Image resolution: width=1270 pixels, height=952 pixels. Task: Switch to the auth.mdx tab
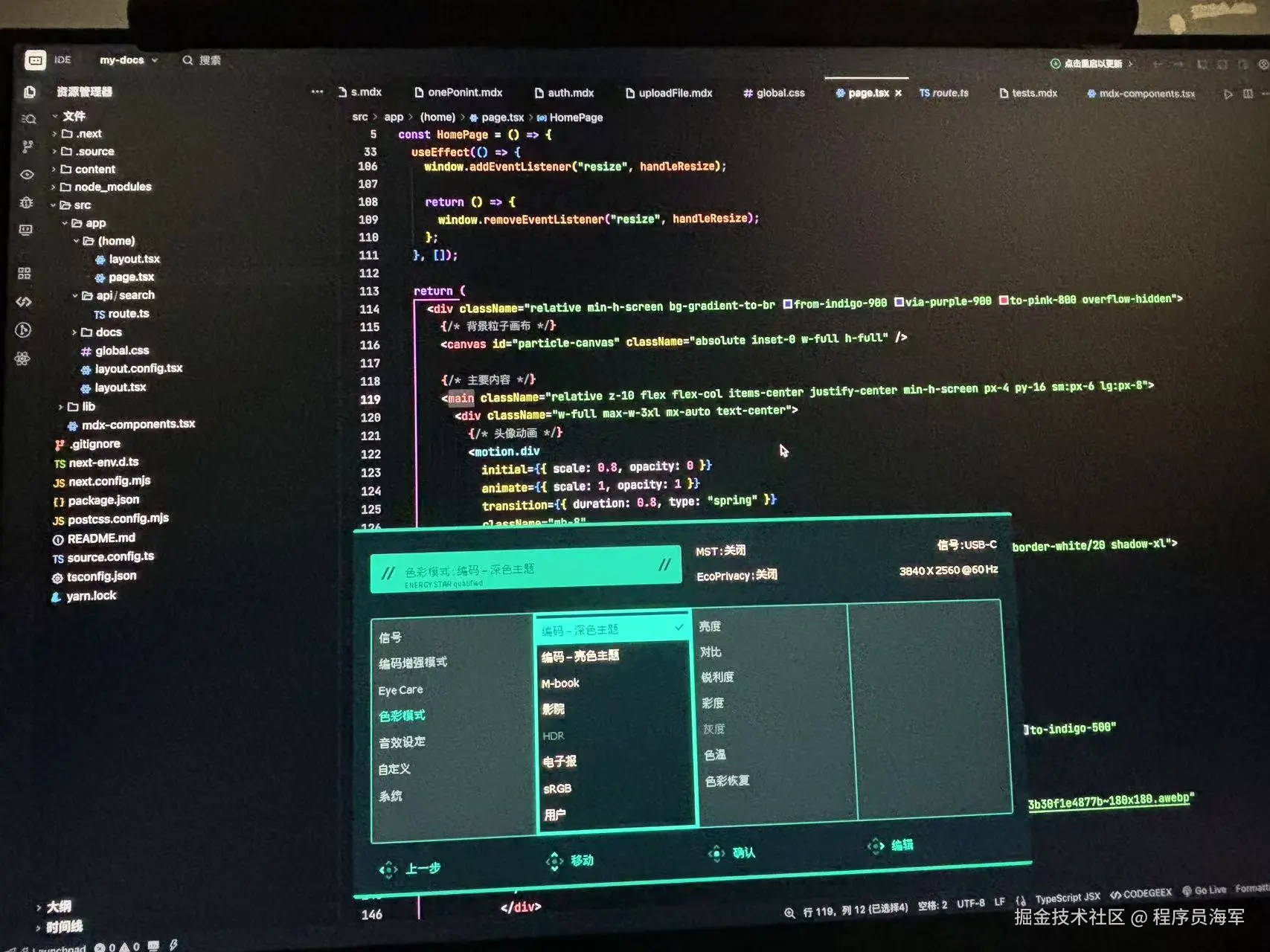pyautogui.click(x=564, y=93)
